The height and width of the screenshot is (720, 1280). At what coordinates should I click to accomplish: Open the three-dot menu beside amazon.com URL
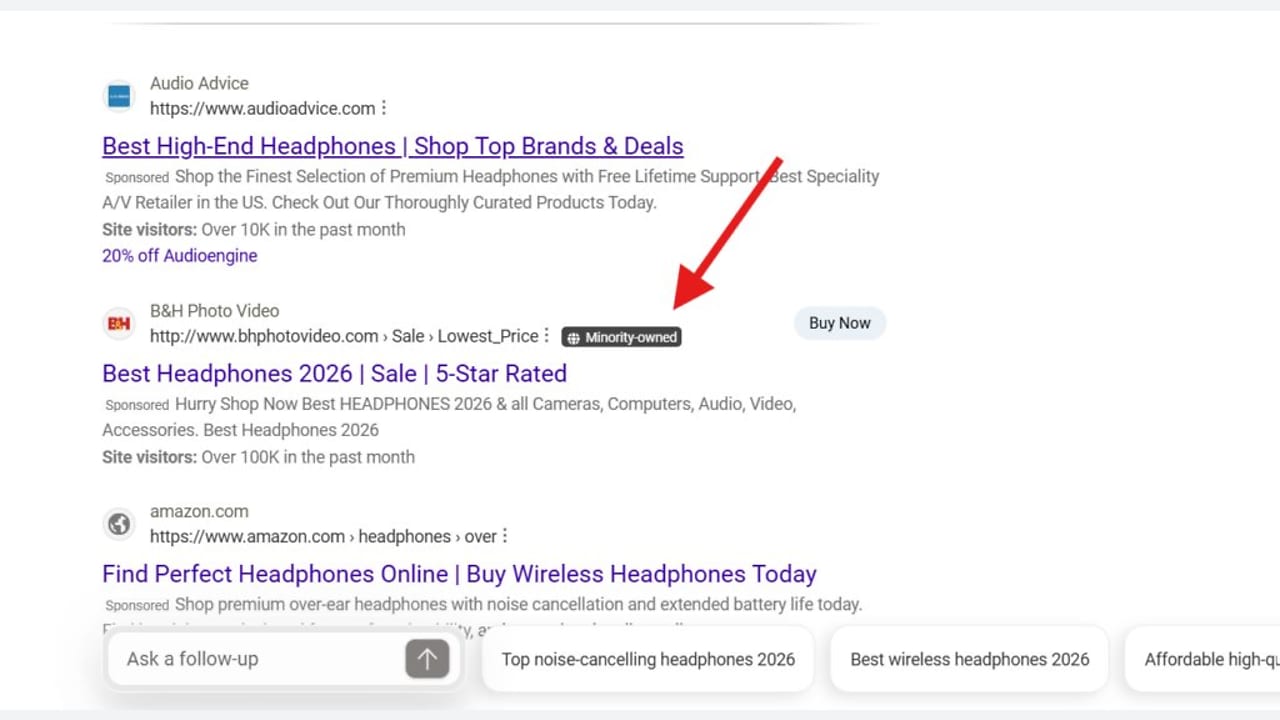505,536
